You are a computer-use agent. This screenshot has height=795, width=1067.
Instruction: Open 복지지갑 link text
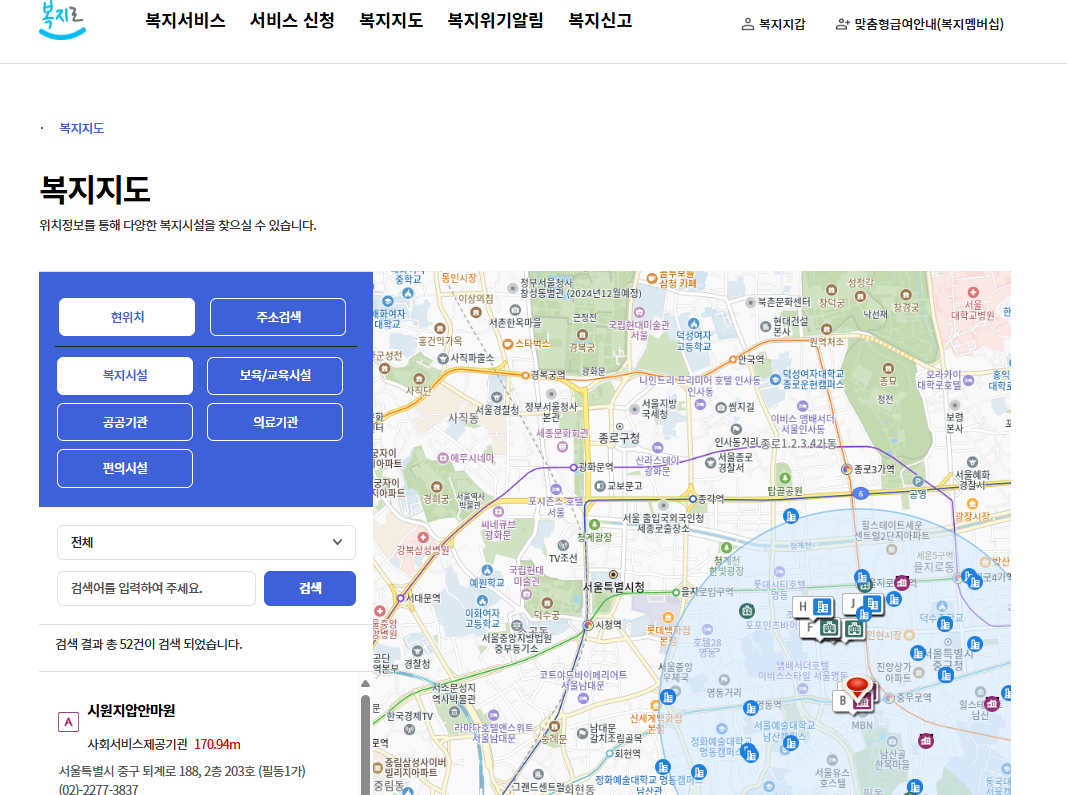pos(782,25)
